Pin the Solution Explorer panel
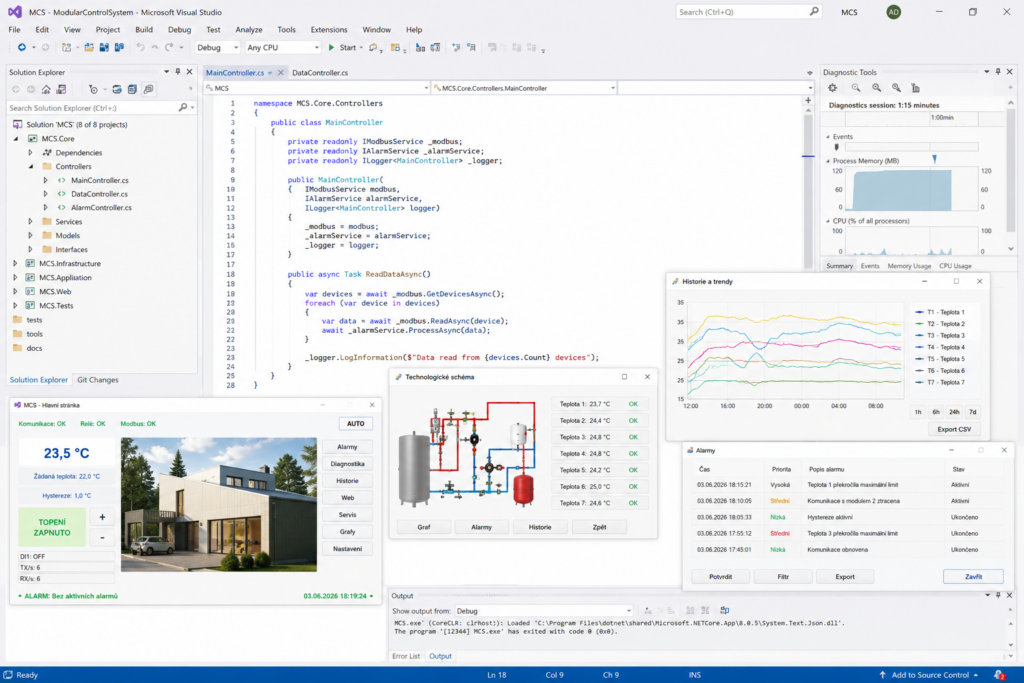 click(178, 72)
